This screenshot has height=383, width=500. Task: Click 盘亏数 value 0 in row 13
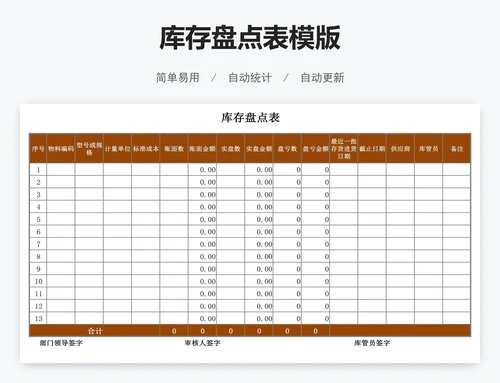(x=287, y=318)
